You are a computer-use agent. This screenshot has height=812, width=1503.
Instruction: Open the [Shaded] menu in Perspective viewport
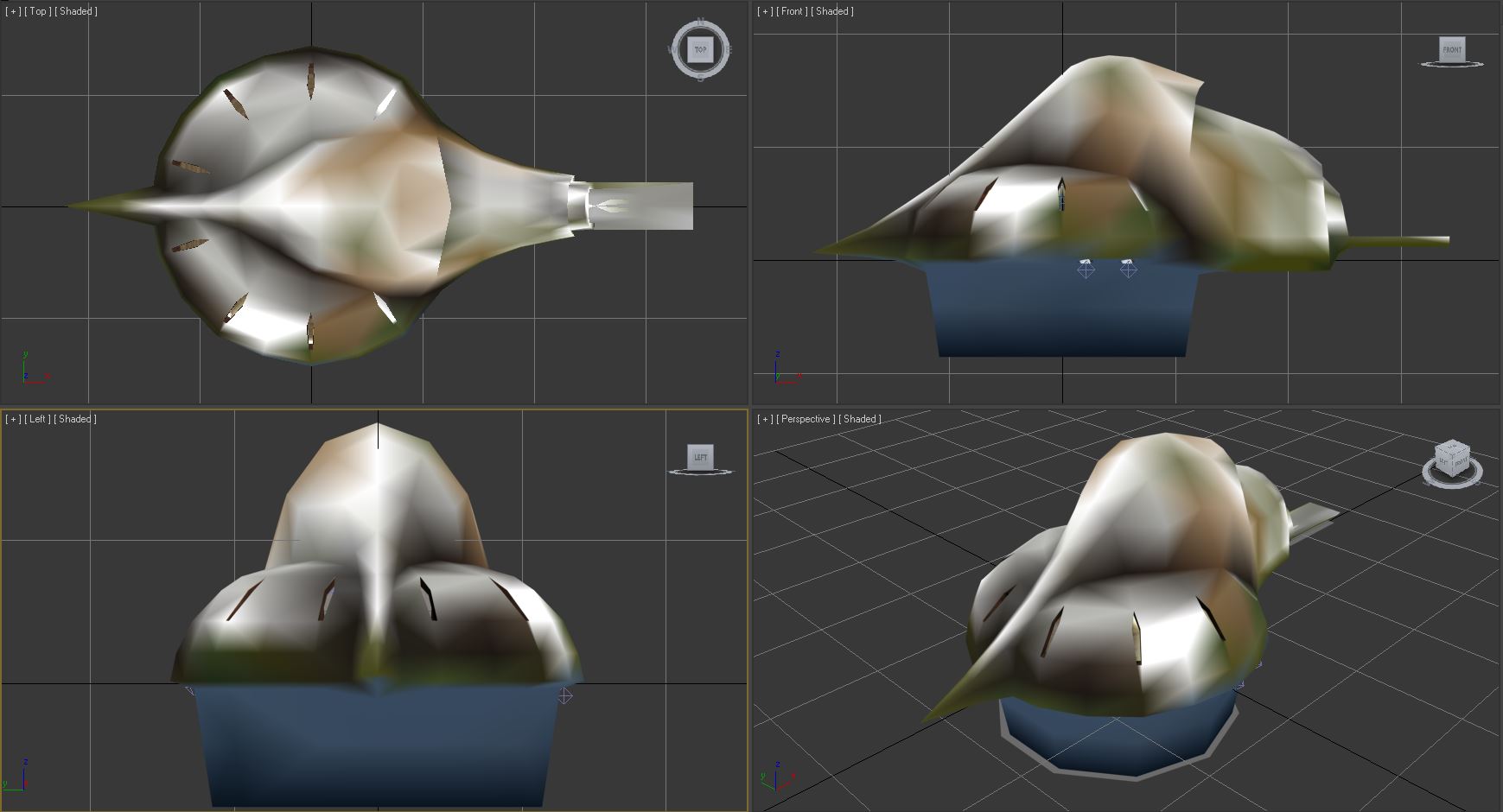(860, 419)
